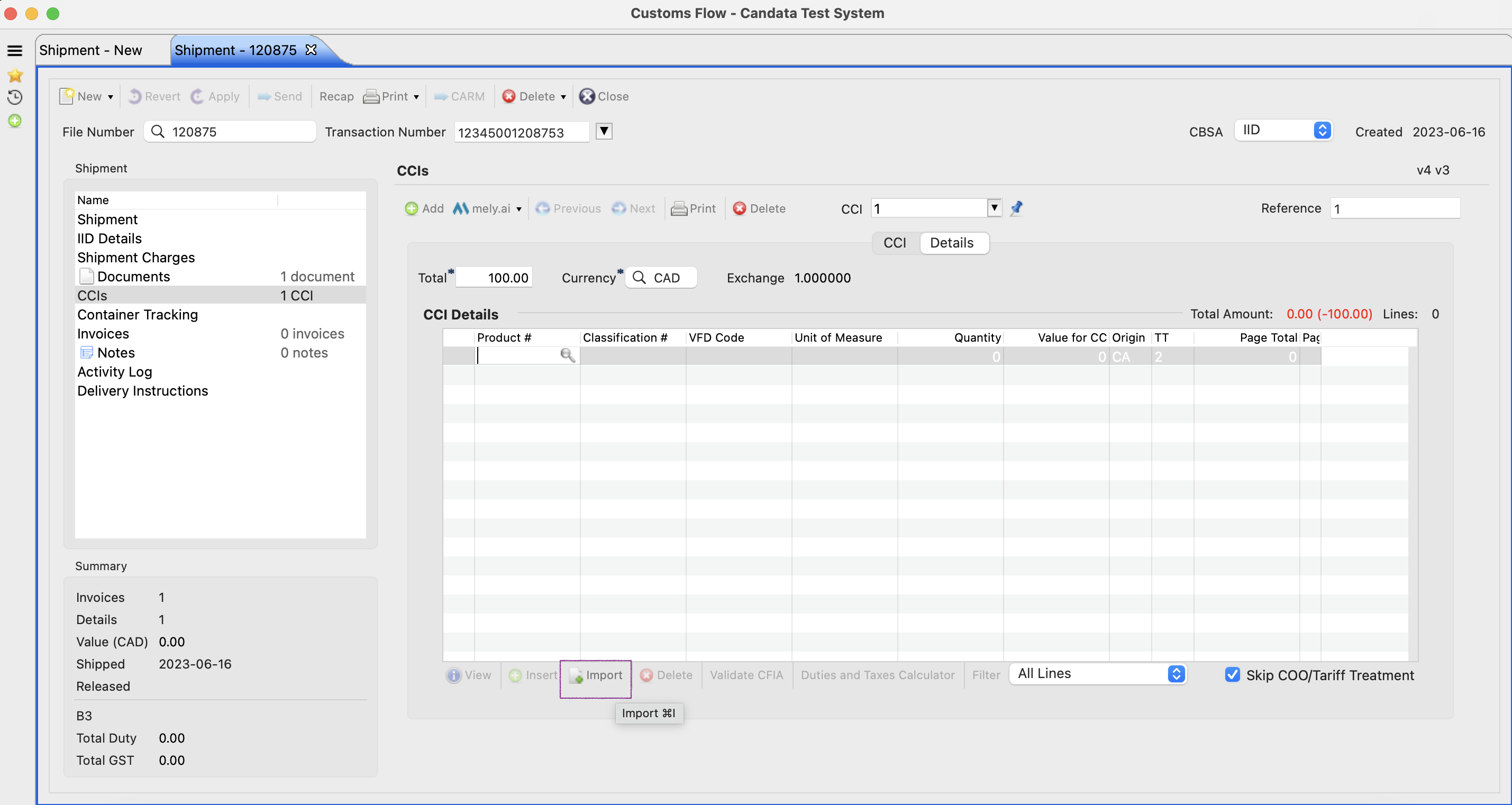Open the All Lines filter dropdown
The image size is (1512, 805).
coord(1098,674)
